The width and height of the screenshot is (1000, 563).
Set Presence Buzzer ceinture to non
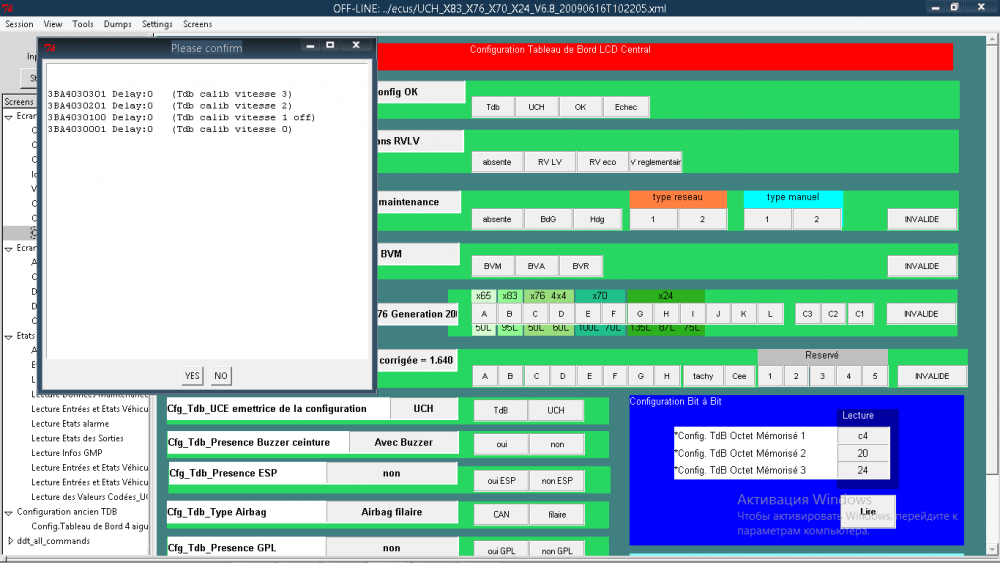tap(557, 444)
